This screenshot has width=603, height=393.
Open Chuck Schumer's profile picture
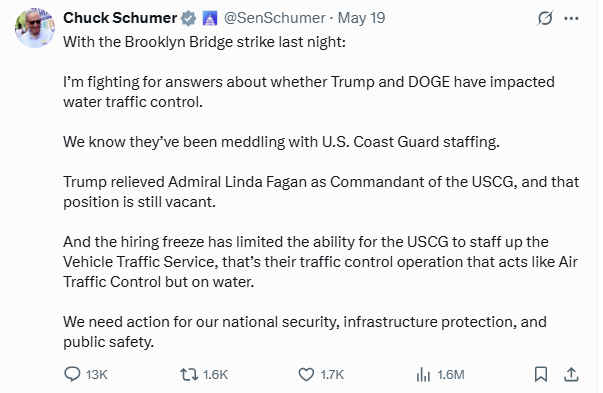35,28
